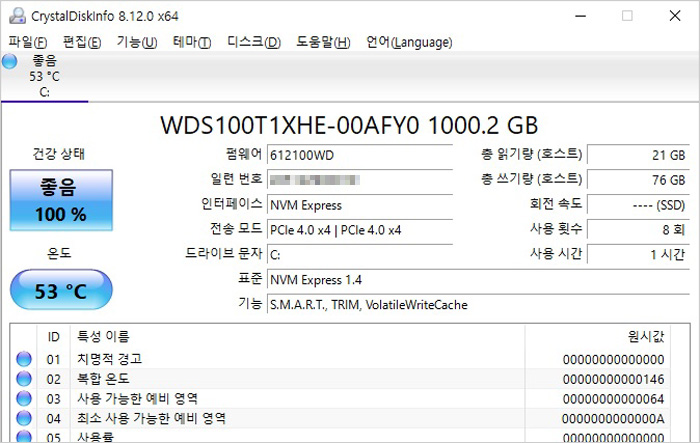Close the CrystalDiskInfo window
700x443 pixels.
tap(675, 16)
